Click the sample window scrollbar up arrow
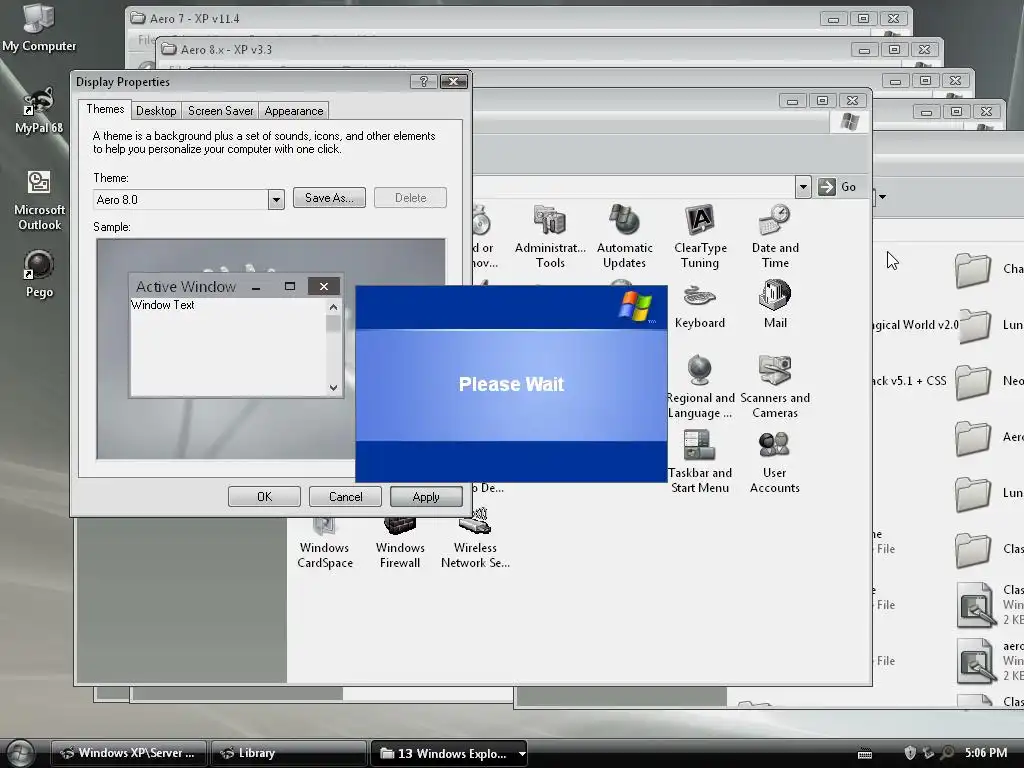 [334, 307]
